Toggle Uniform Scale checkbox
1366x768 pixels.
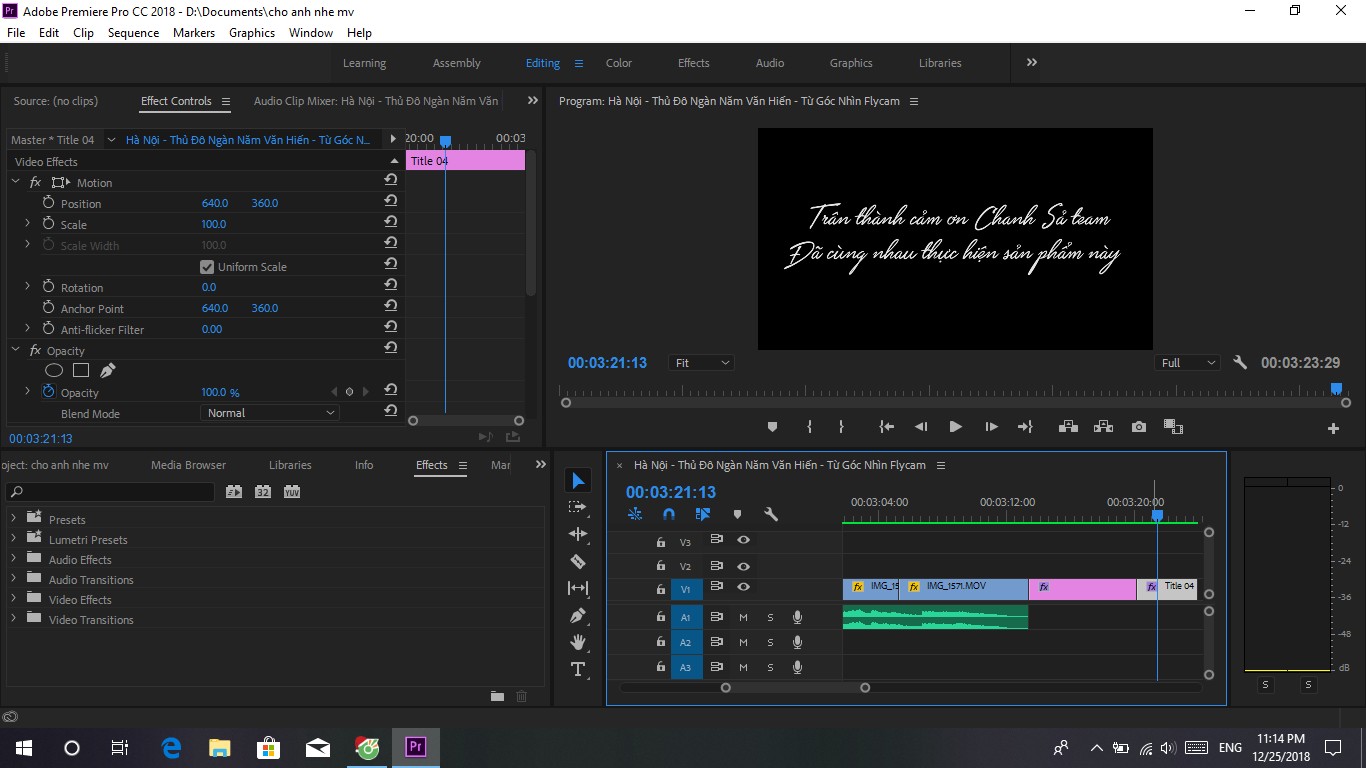(x=207, y=267)
